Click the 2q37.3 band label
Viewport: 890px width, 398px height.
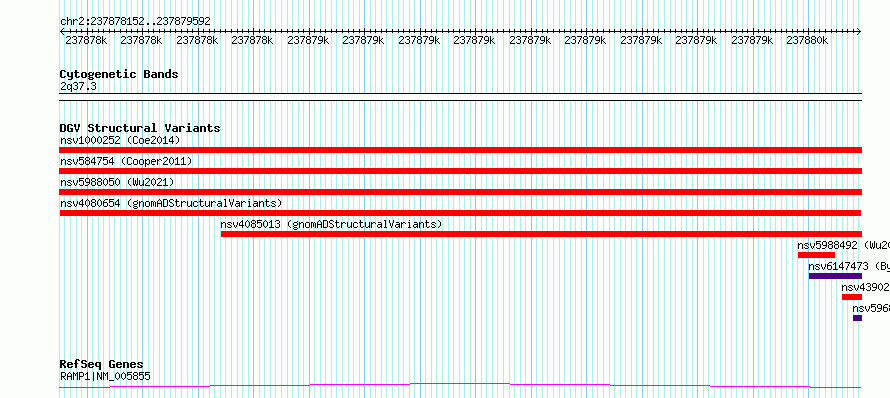(78, 86)
